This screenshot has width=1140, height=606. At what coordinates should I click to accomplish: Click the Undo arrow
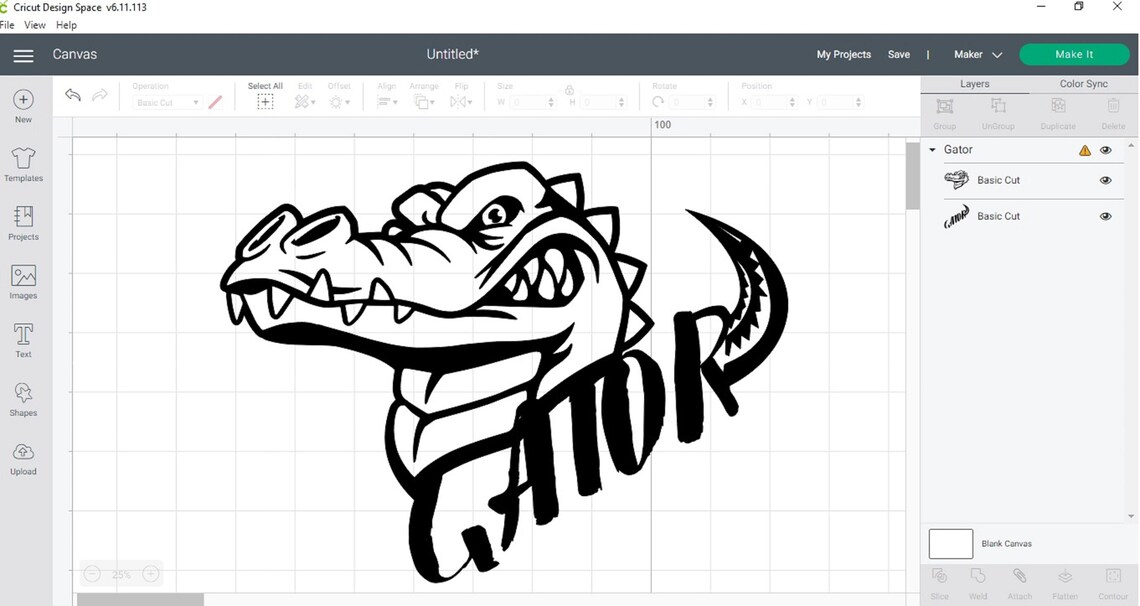point(72,94)
